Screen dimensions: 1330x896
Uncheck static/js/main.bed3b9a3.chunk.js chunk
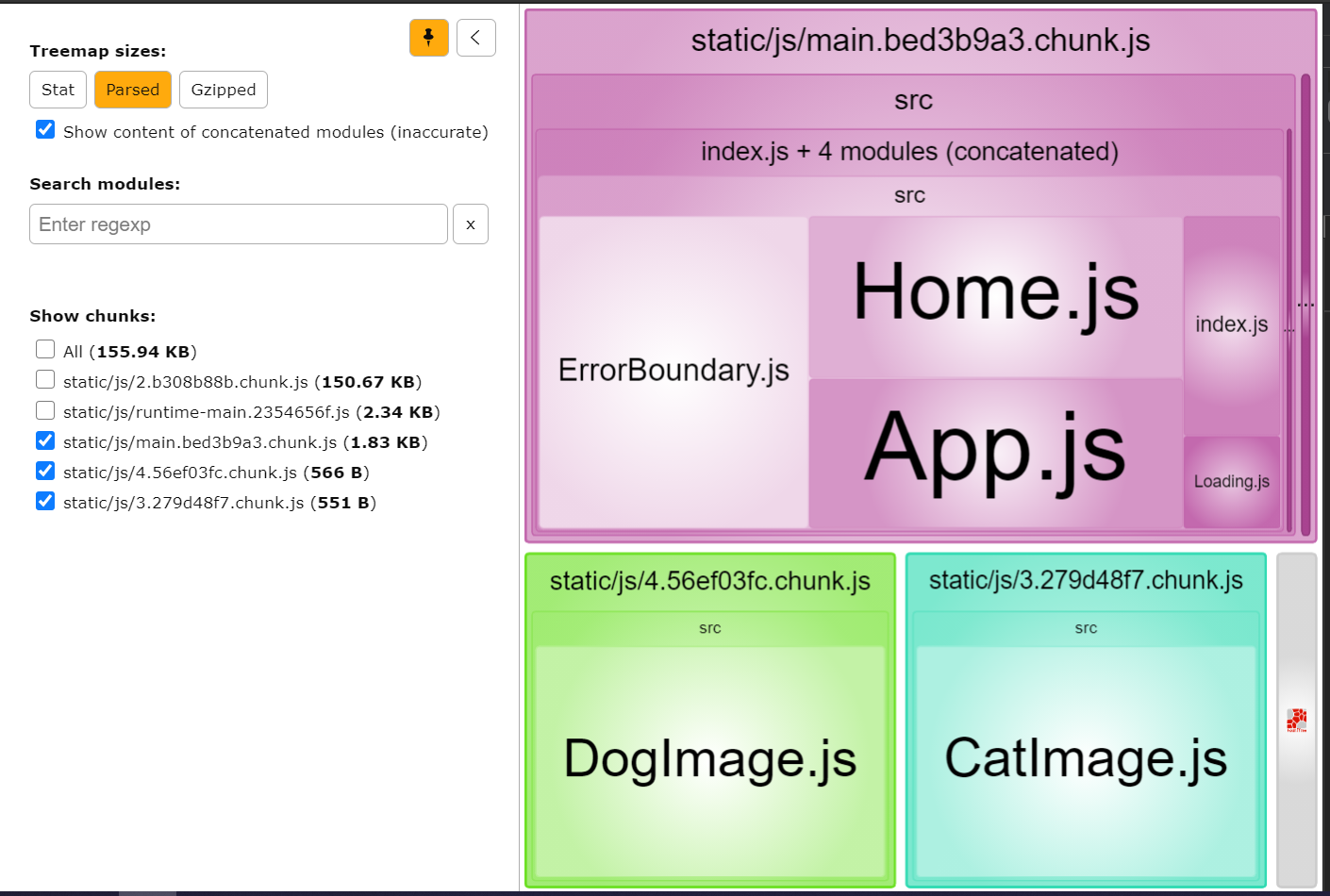pyautogui.click(x=44, y=440)
